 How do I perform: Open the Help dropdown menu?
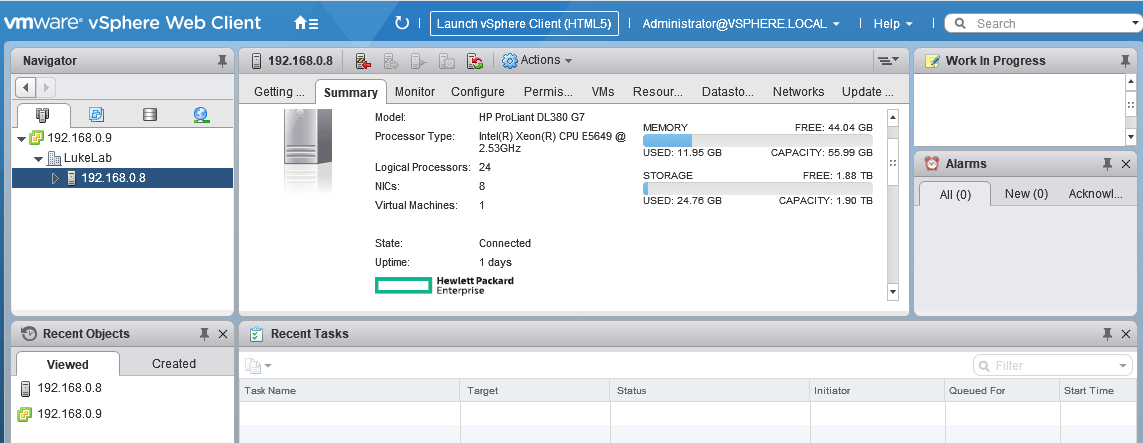click(x=893, y=23)
